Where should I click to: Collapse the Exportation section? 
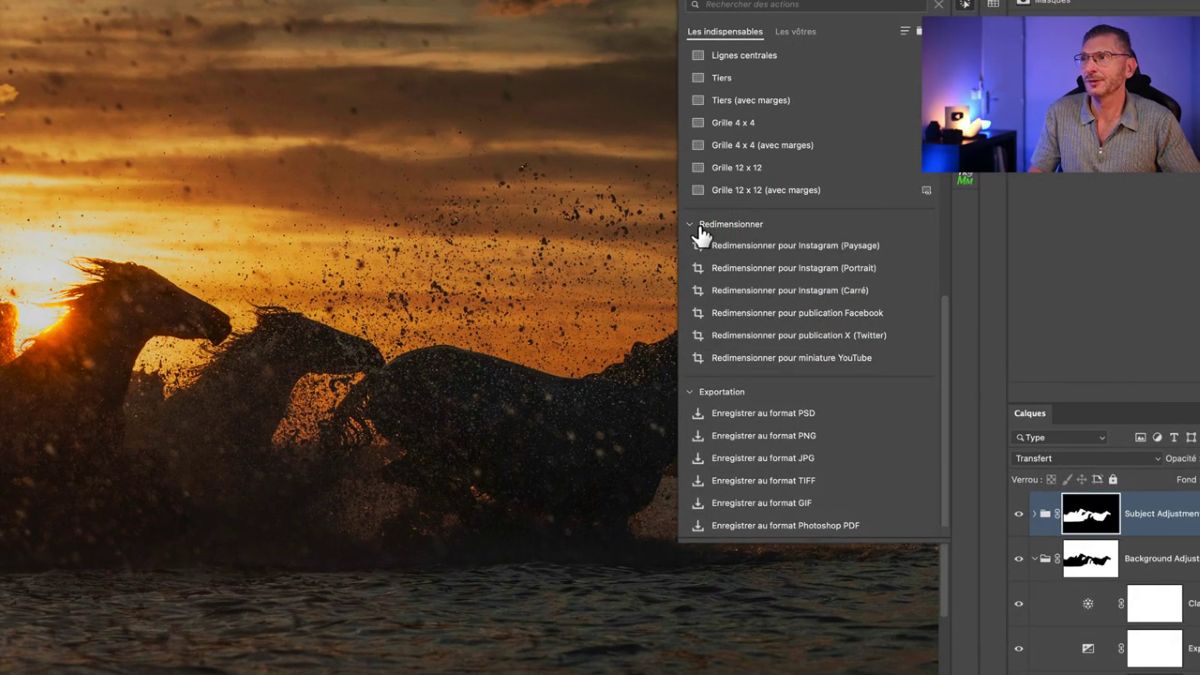[x=689, y=392]
